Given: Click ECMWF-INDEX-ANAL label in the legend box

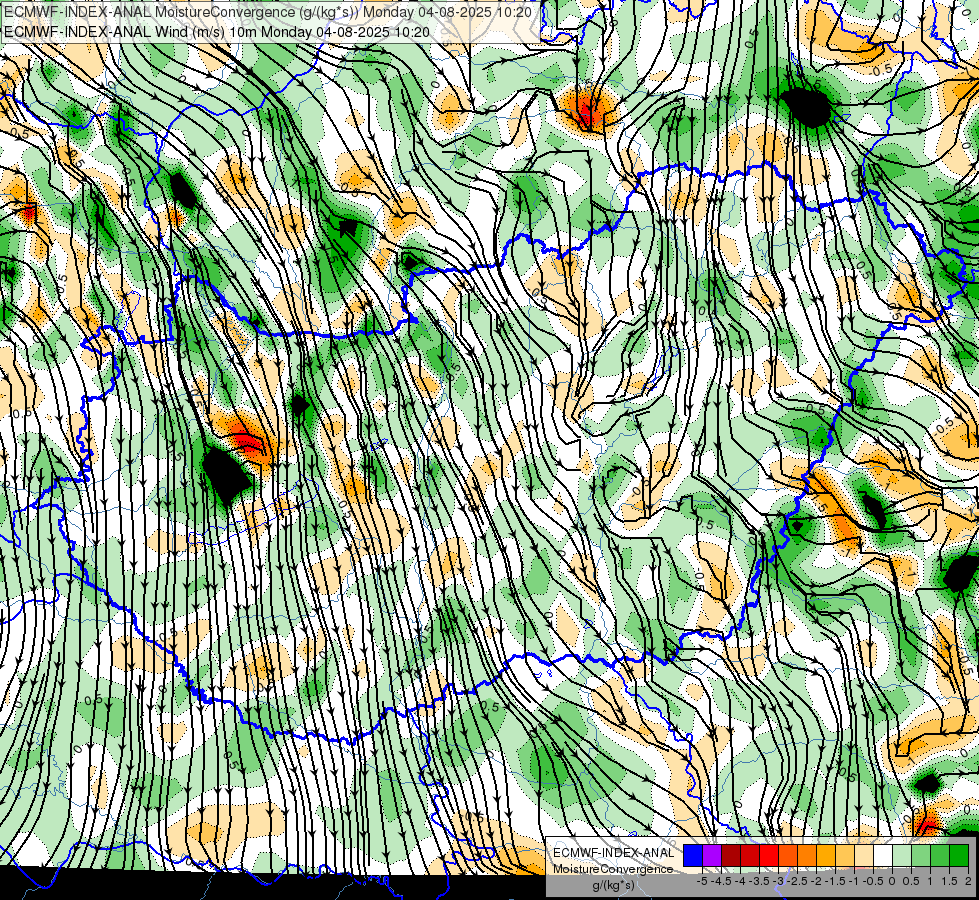Looking at the screenshot, I should click(613, 853).
